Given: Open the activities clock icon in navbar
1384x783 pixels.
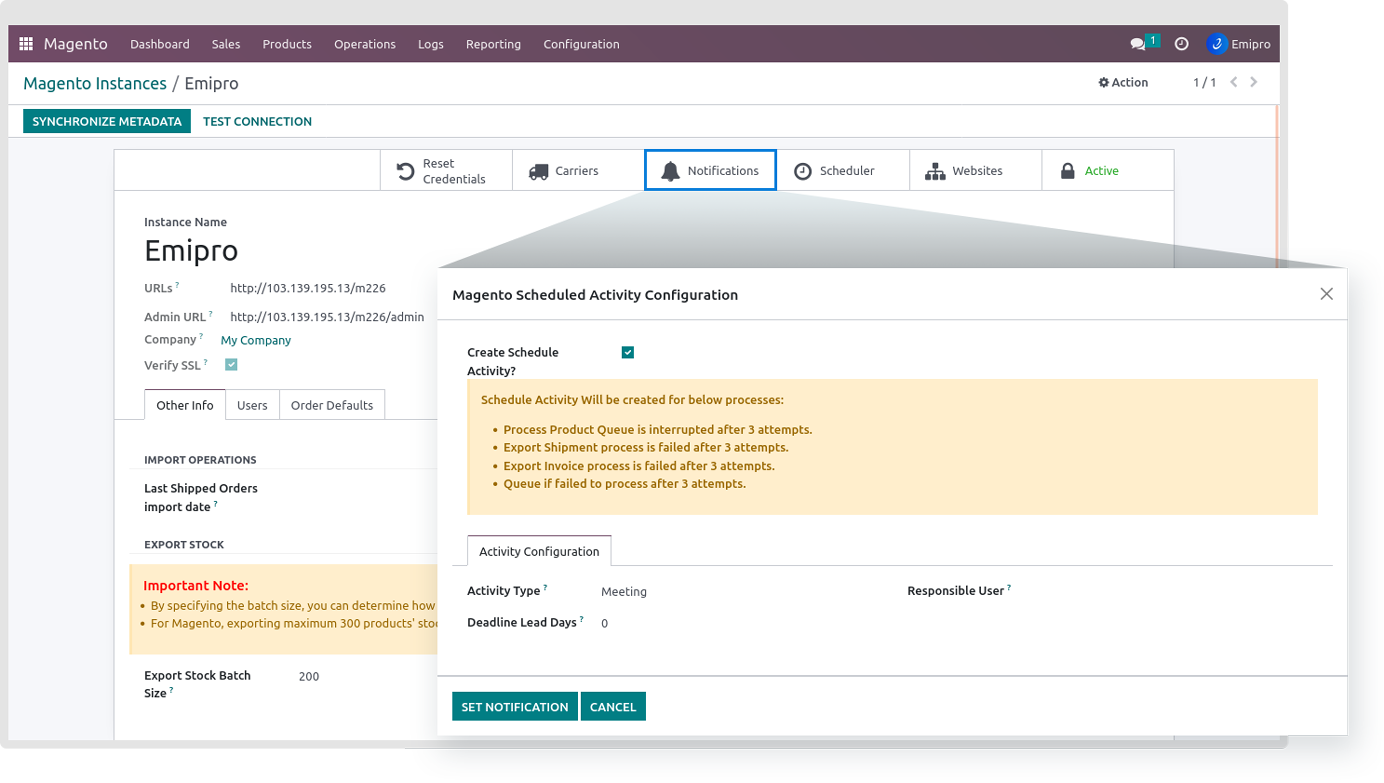Looking at the screenshot, I should 1181,44.
